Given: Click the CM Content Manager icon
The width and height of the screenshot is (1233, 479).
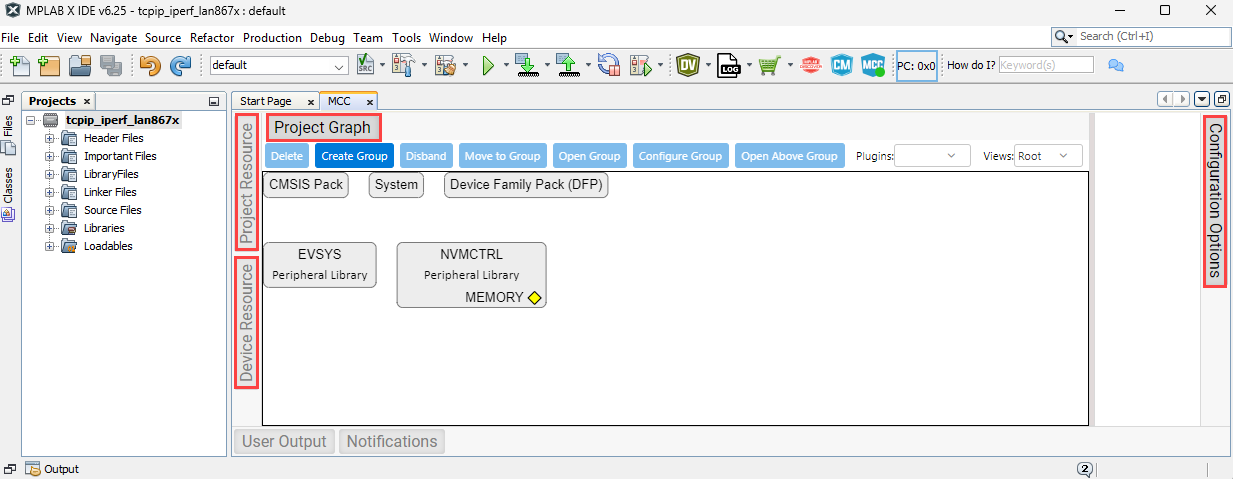Looking at the screenshot, I should pos(842,65).
